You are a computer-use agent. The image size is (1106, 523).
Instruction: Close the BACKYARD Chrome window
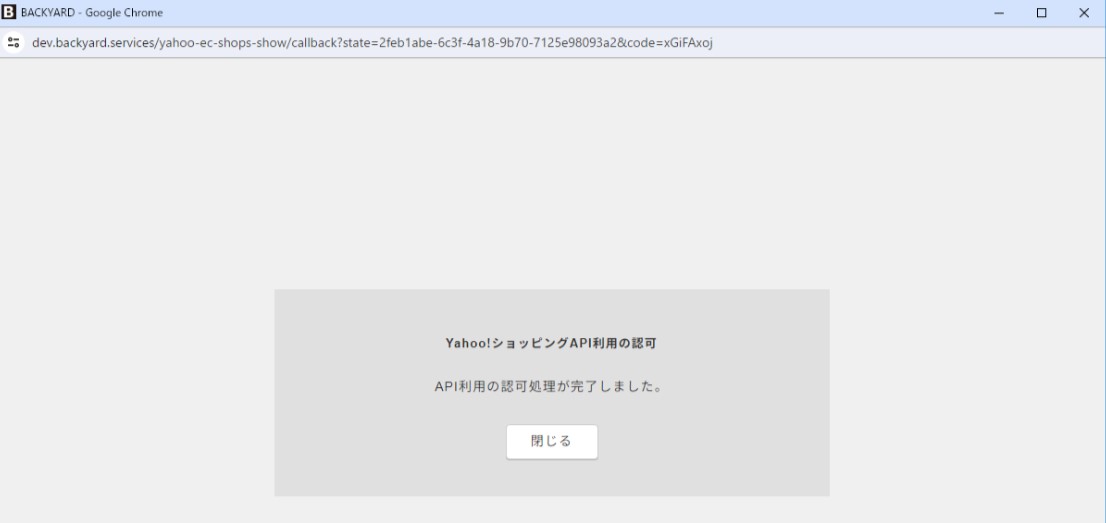click(x=1084, y=13)
